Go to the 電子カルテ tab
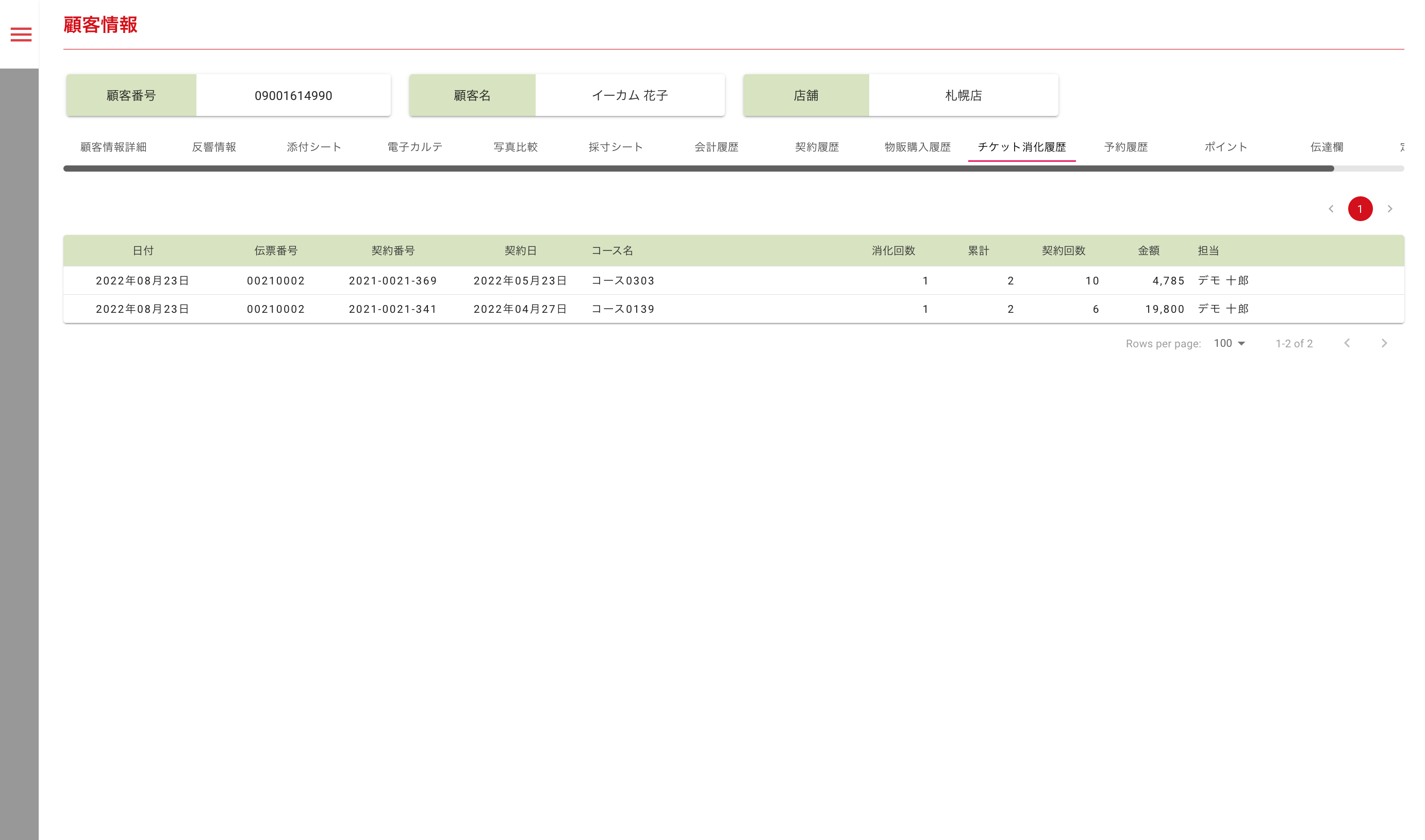The image size is (1425, 840). tap(415, 147)
